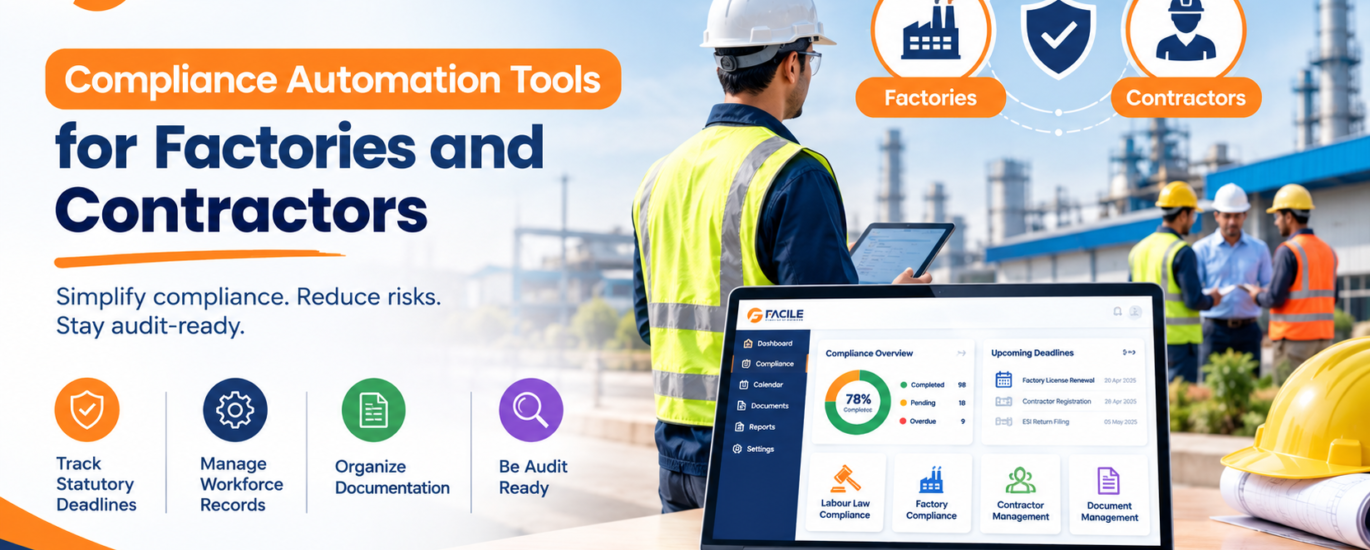1370x550 pixels.
Task: Click the Contractor Management people icon
Action: coord(1021,480)
